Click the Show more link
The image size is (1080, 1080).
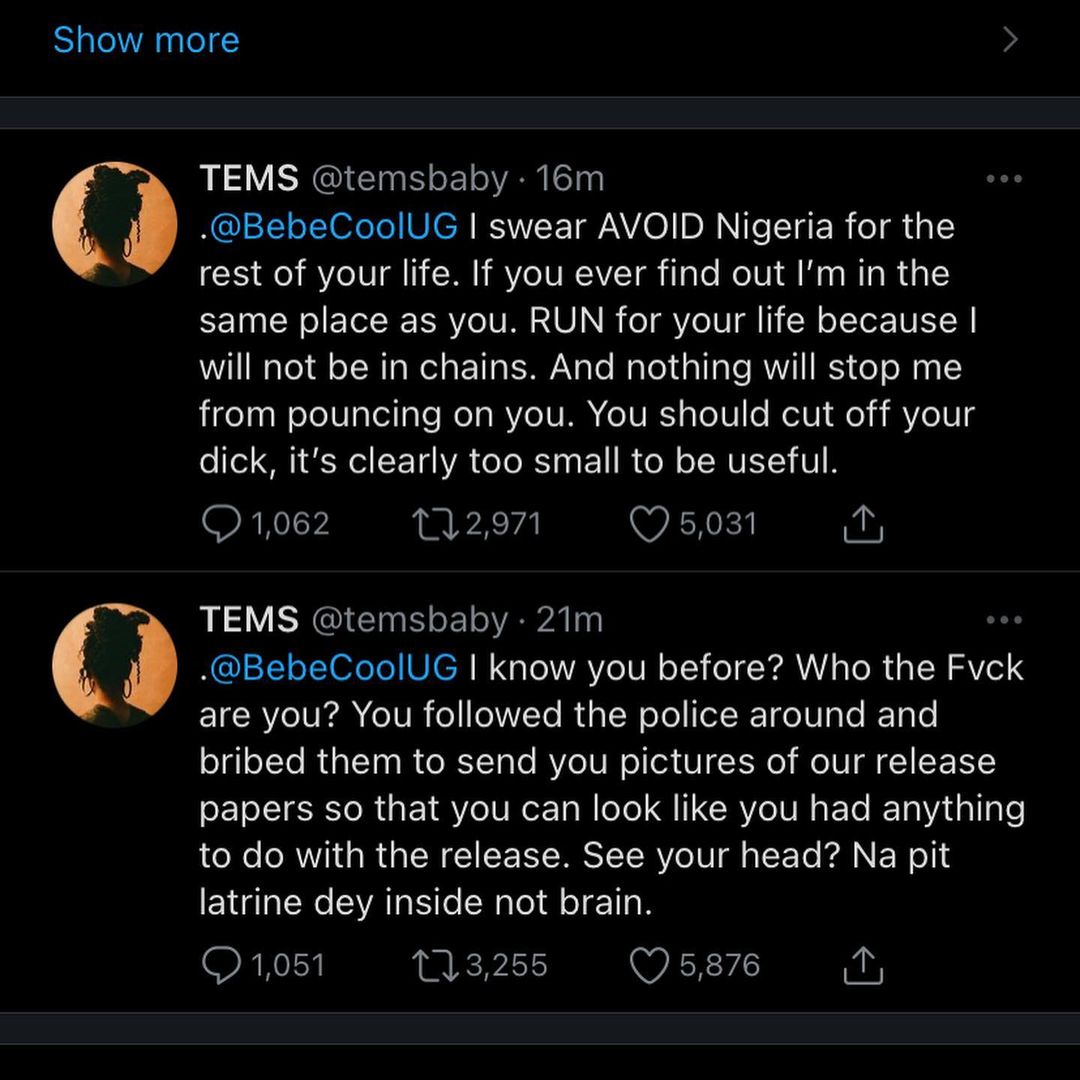coord(146,40)
